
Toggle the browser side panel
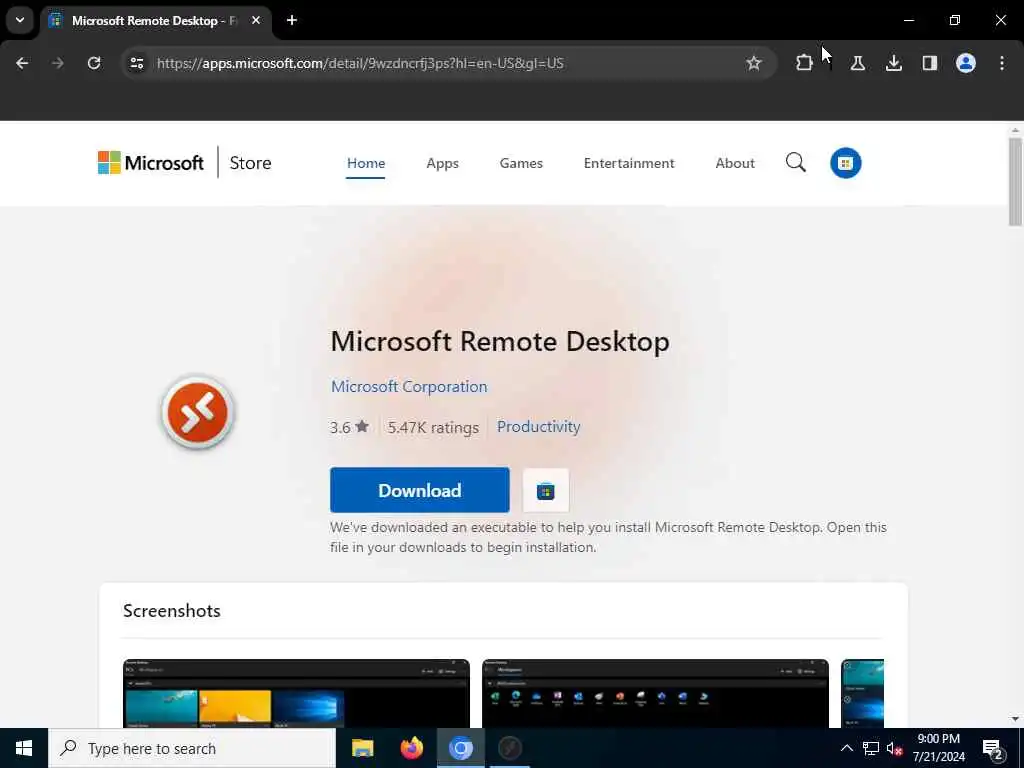929,63
